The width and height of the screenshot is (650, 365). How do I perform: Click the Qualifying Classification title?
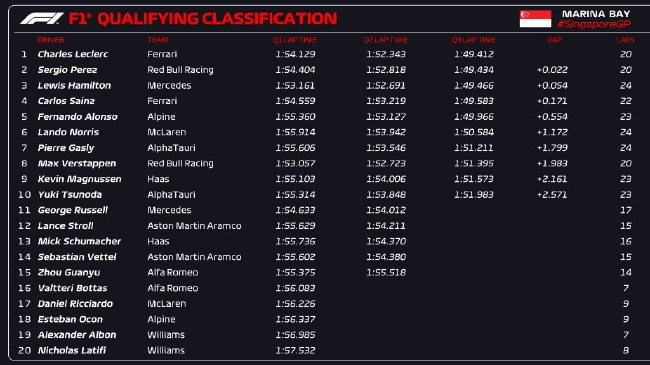[x=217, y=19]
